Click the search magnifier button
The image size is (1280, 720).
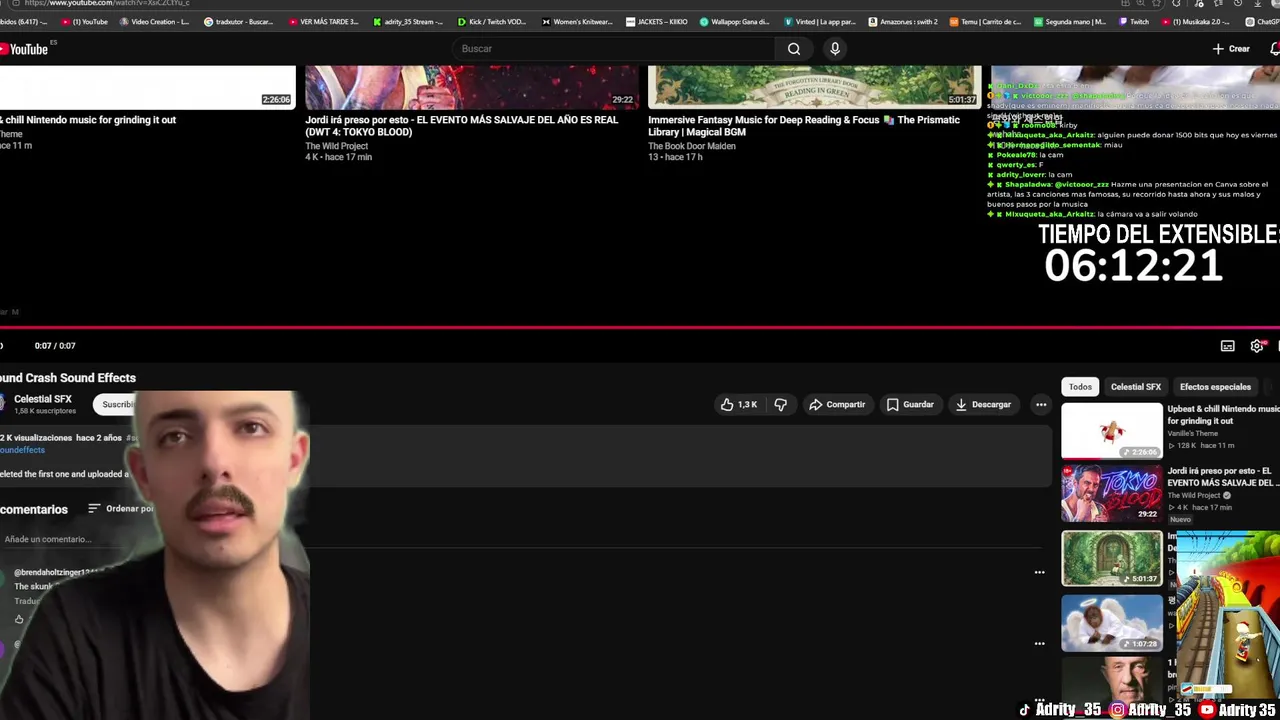click(x=794, y=49)
